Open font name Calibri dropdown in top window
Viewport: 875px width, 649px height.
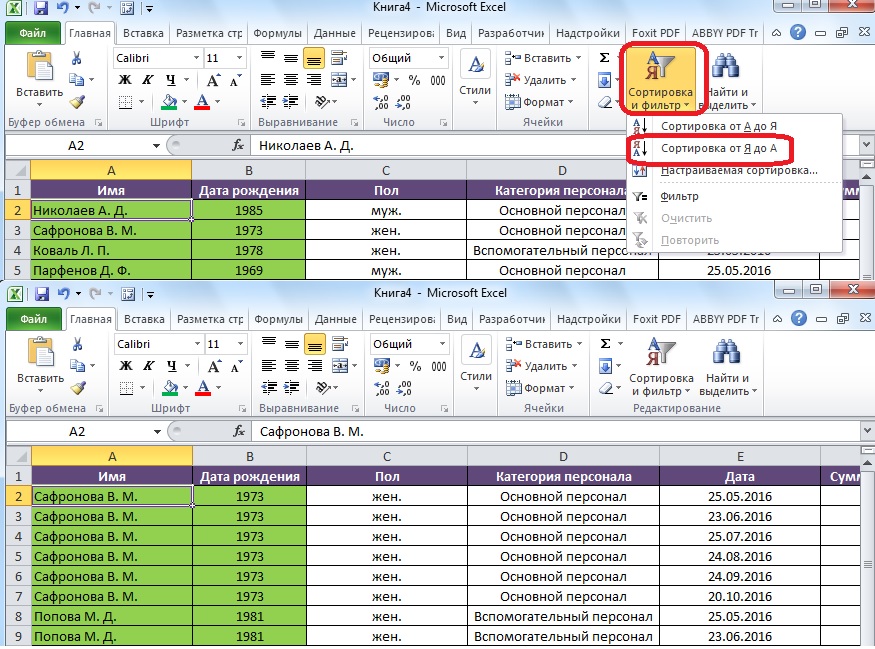click(196, 58)
